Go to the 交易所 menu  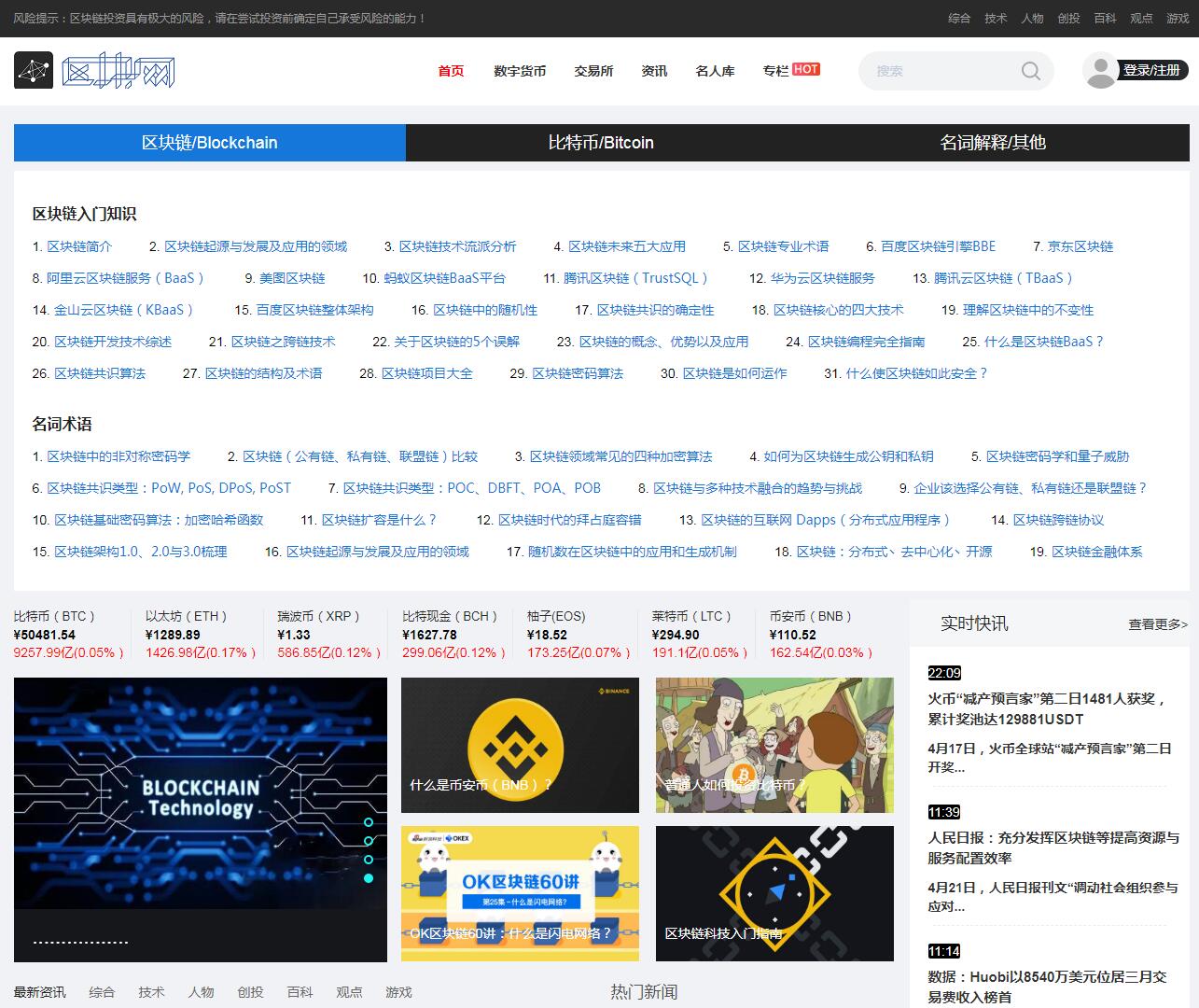click(x=593, y=71)
